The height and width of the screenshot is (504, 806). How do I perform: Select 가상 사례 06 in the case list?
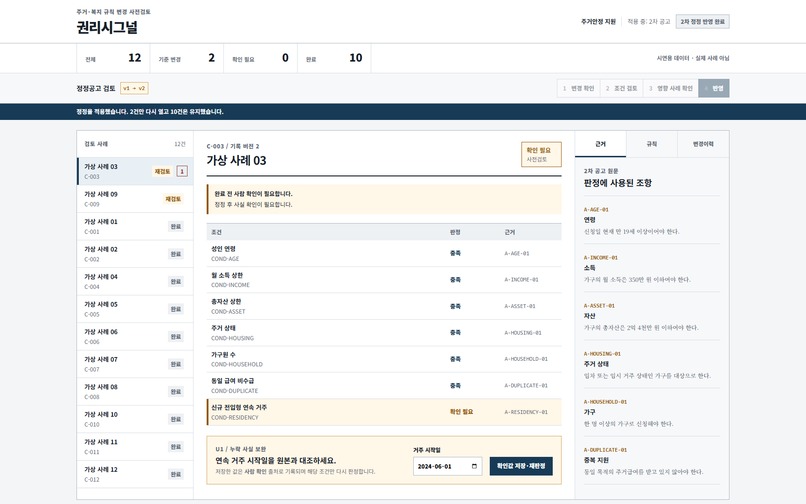pos(135,336)
